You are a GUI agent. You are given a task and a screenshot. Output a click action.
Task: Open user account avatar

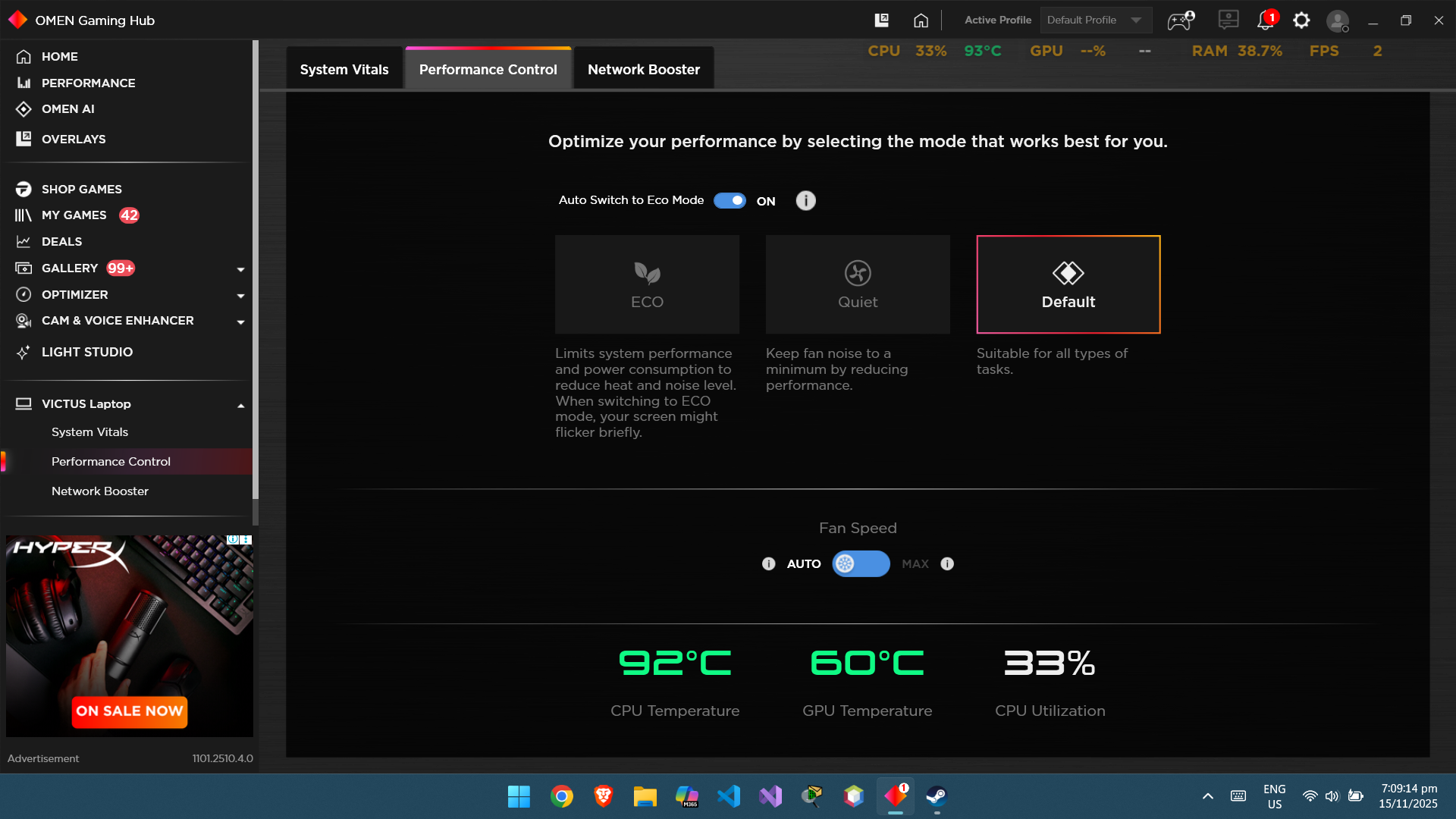coord(1338,20)
